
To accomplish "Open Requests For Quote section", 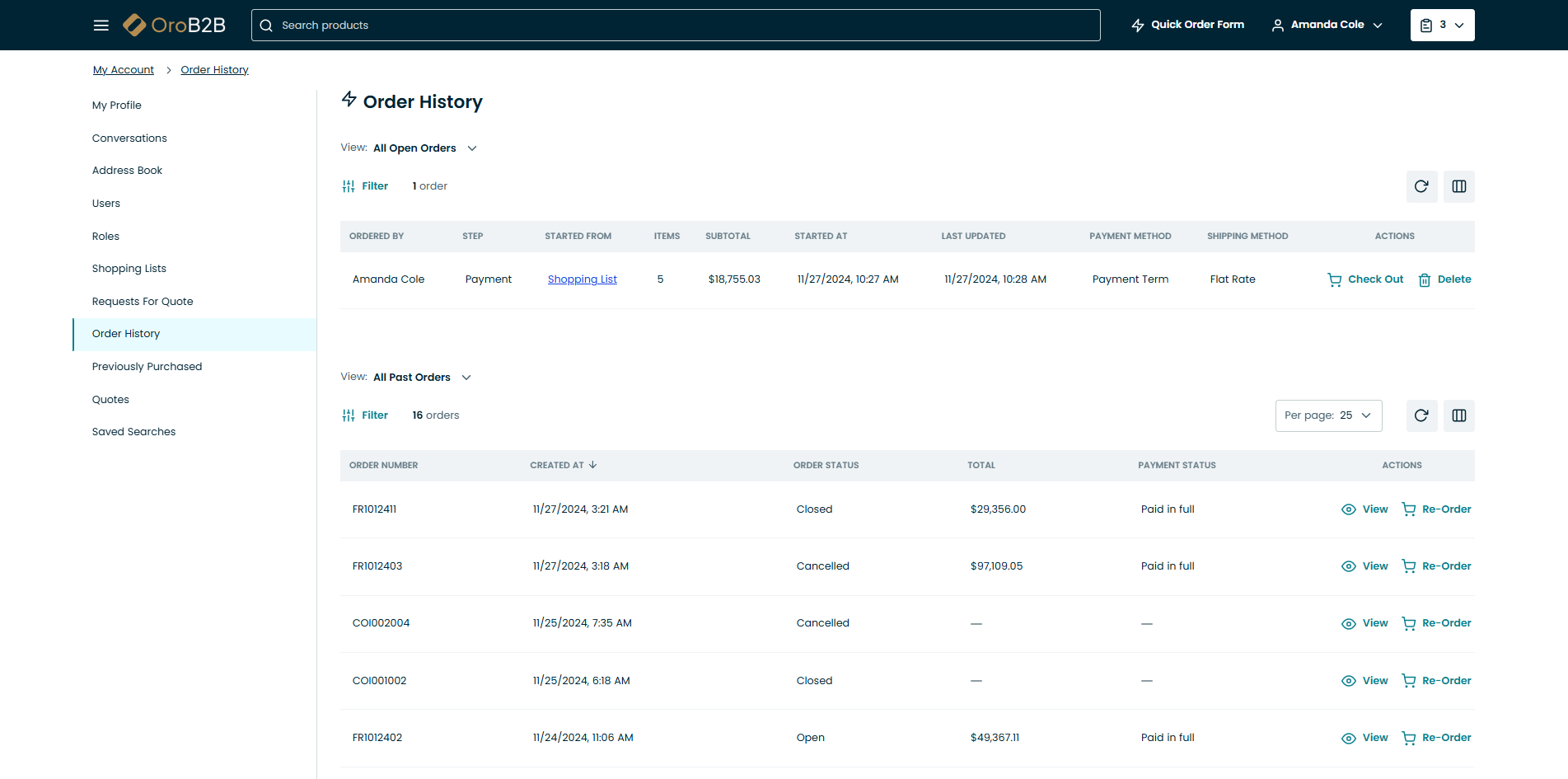I will tap(143, 302).
